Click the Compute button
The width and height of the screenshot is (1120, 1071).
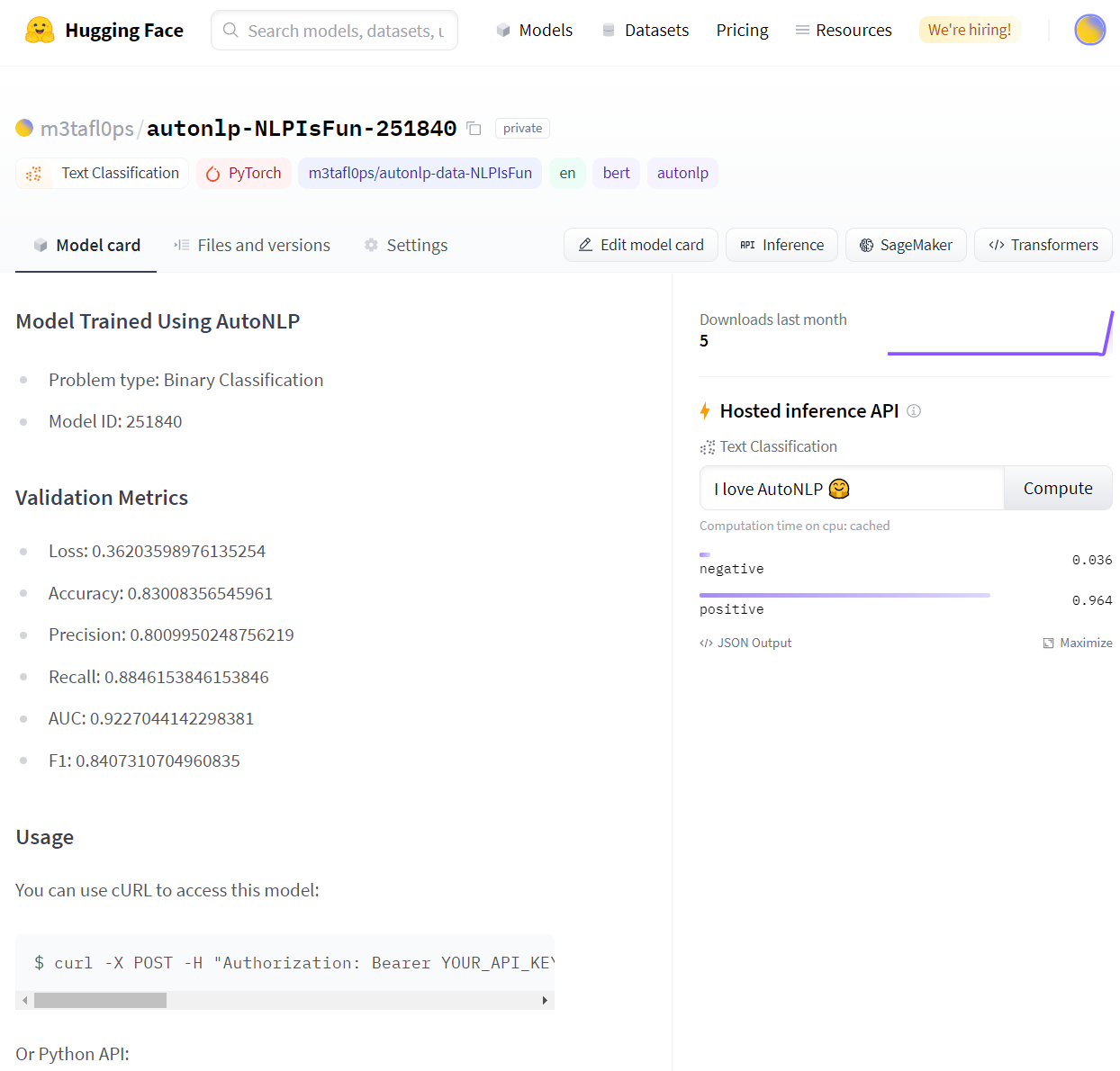click(1058, 489)
